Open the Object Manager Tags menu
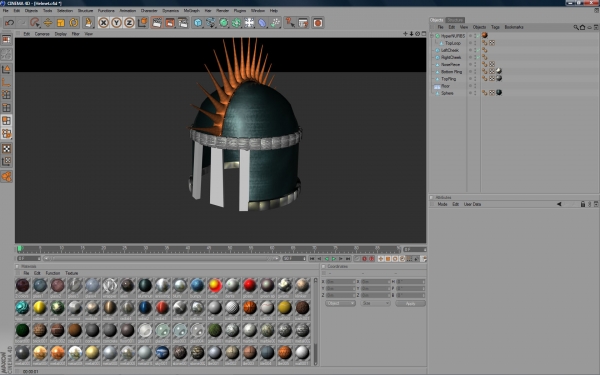Image resolution: width=600 pixels, height=375 pixels. coord(496,27)
